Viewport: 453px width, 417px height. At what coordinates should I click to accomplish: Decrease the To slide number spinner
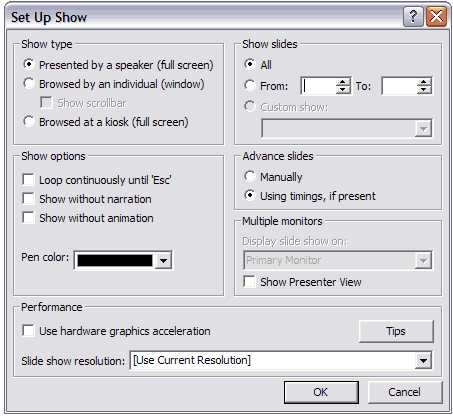[x=423, y=90]
